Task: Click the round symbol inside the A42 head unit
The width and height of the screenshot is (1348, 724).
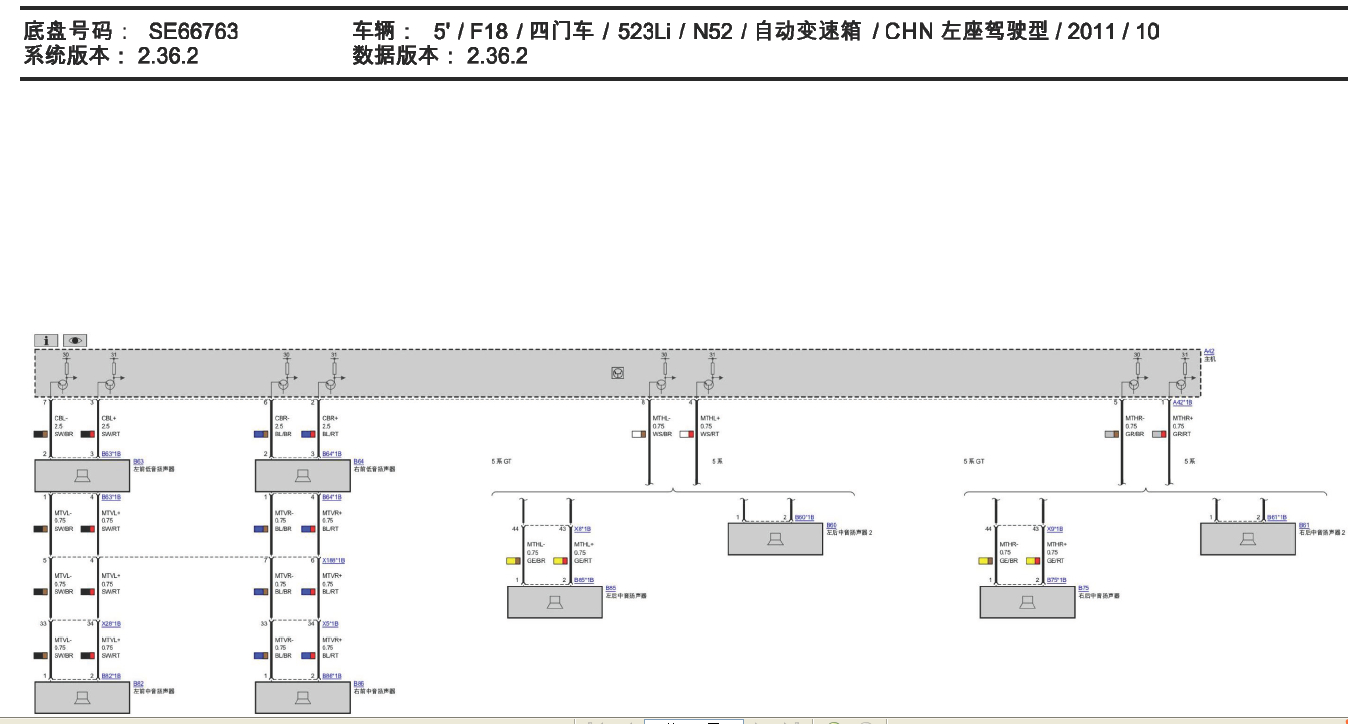Action: click(618, 373)
